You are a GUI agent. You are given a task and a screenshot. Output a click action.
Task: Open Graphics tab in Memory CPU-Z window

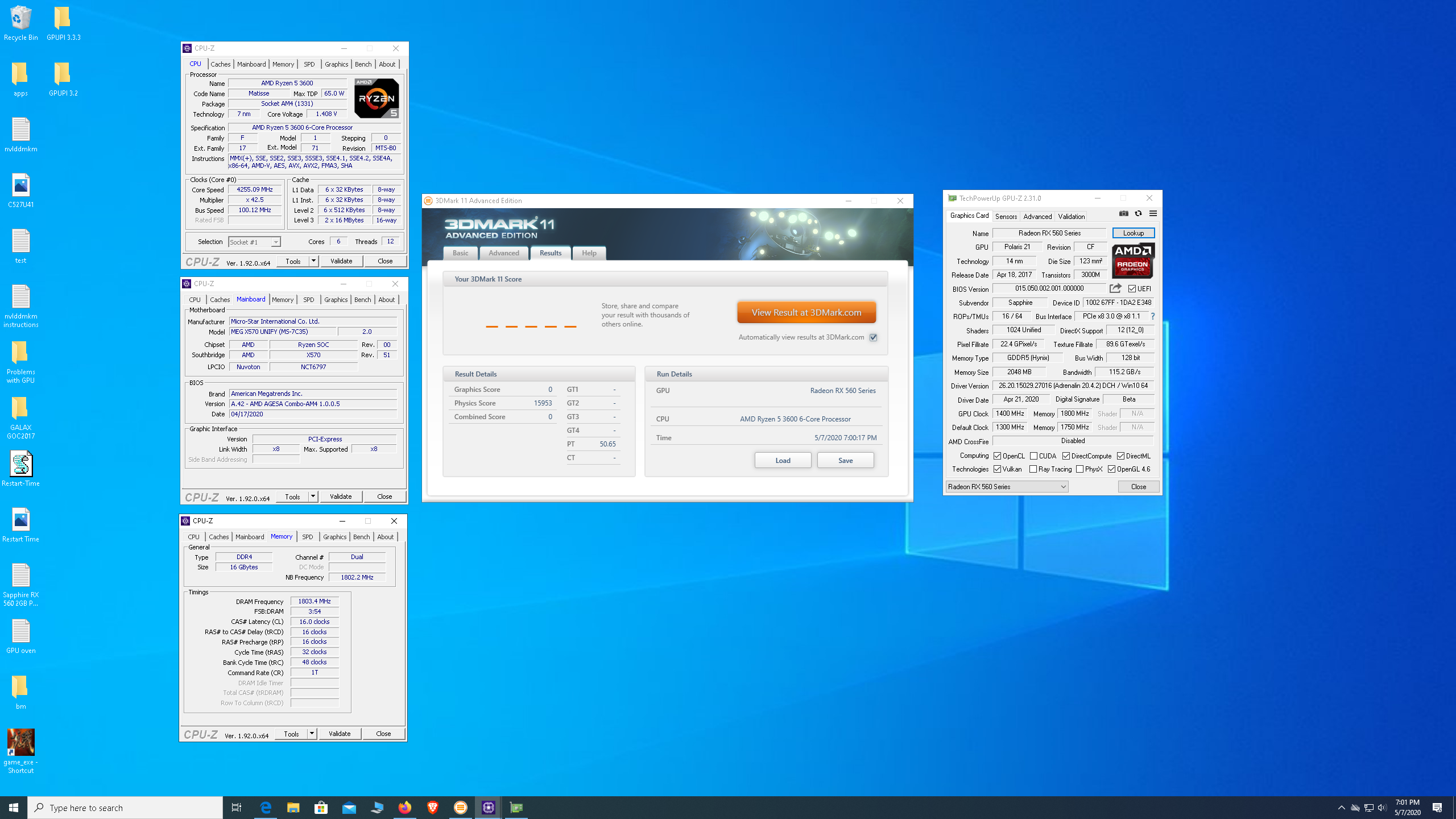[x=334, y=537]
